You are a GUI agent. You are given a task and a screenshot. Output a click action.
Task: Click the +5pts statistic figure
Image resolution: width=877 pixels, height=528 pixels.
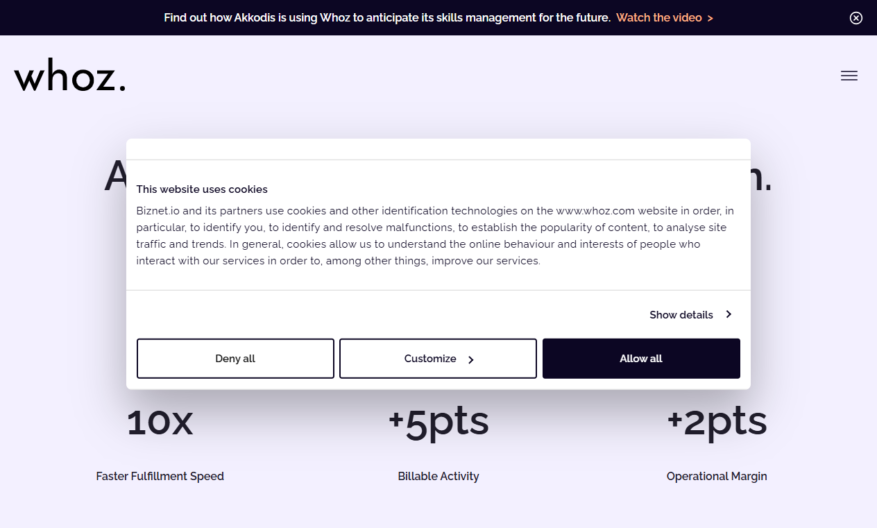pyautogui.click(x=438, y=423)
